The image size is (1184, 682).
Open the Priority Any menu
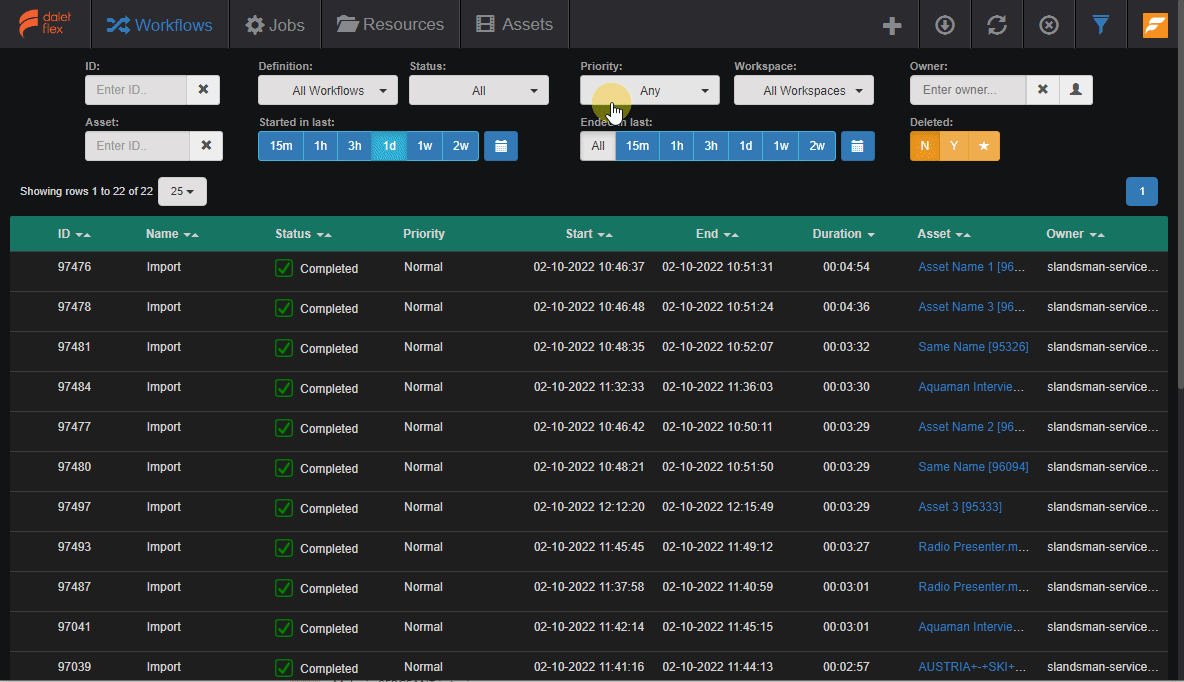click(649, 90)
